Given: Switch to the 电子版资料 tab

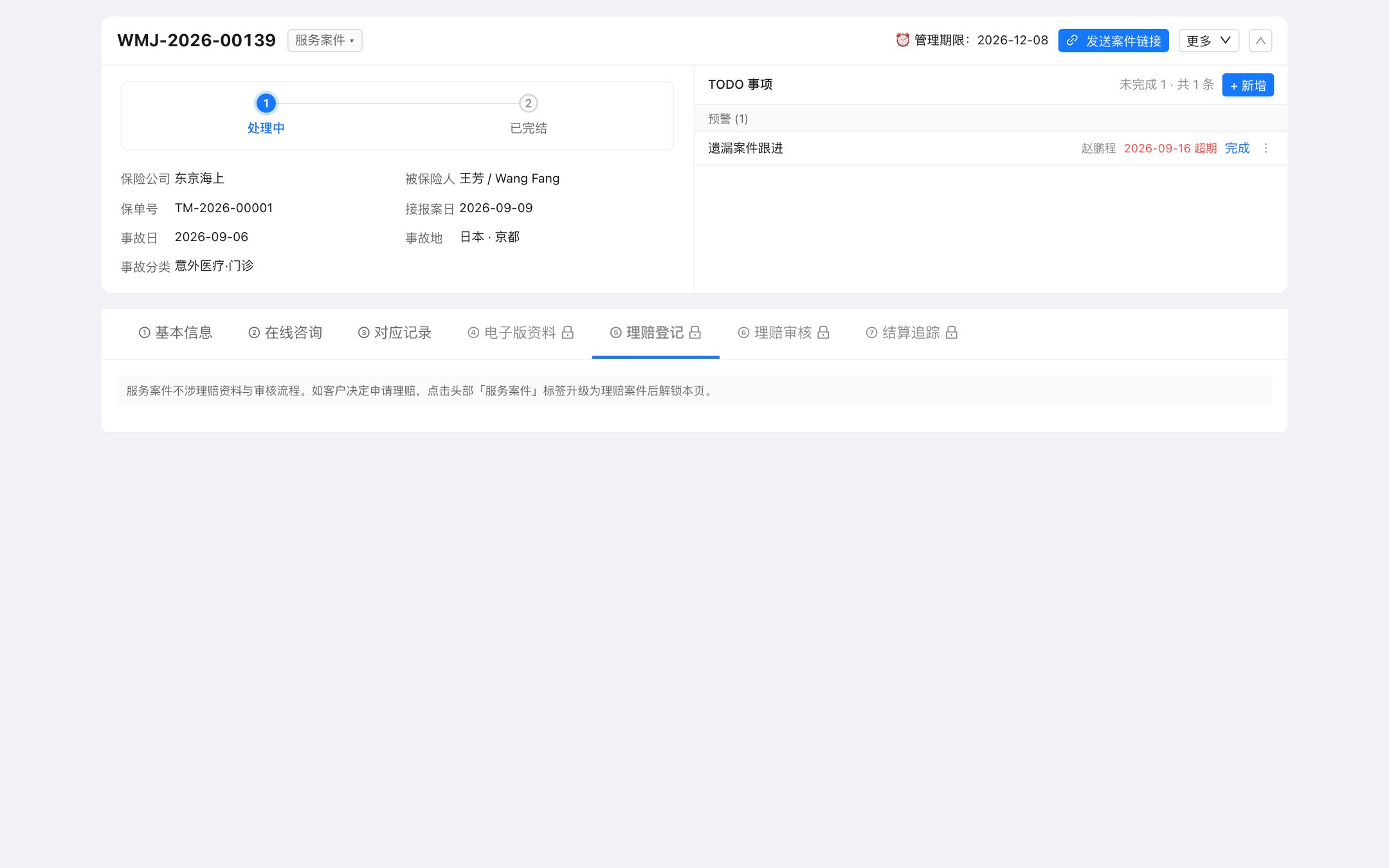Looking at the screenshot, I should [521, 332].
